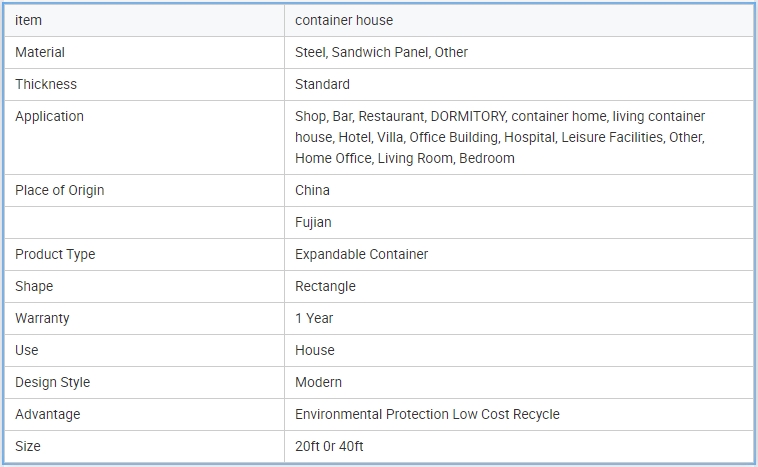758x467 pixels.
Task: Click the 'Material' label cell
Action: 40,52
